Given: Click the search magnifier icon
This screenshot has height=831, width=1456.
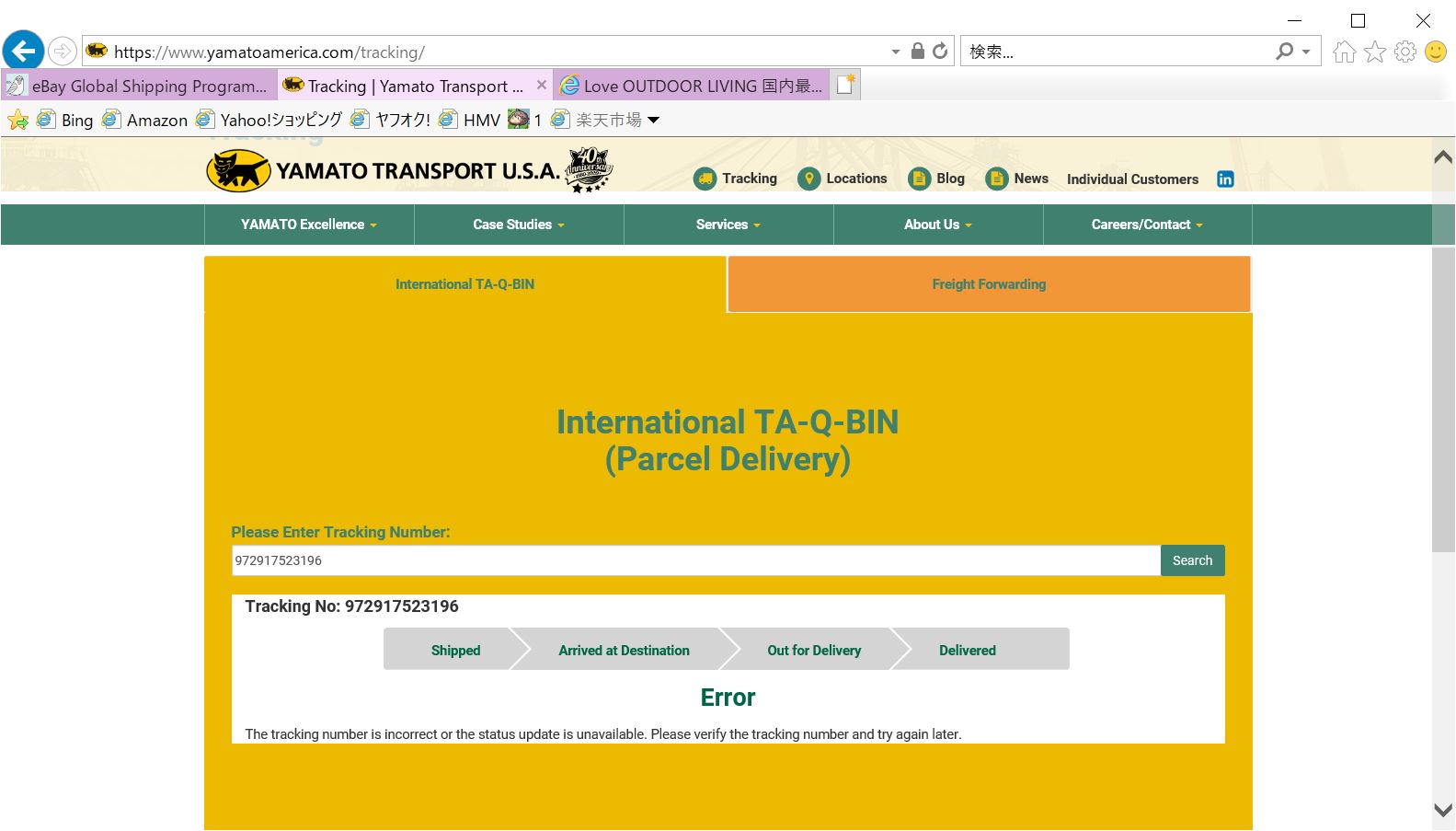Looking at the screenshot, I should [x=1284, y=52].
